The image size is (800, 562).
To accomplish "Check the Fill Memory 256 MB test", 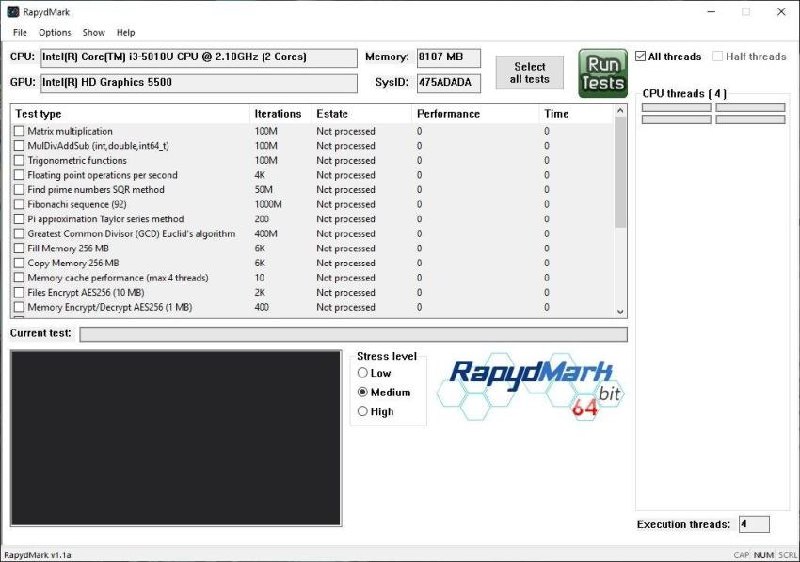I will coord(19,248).
